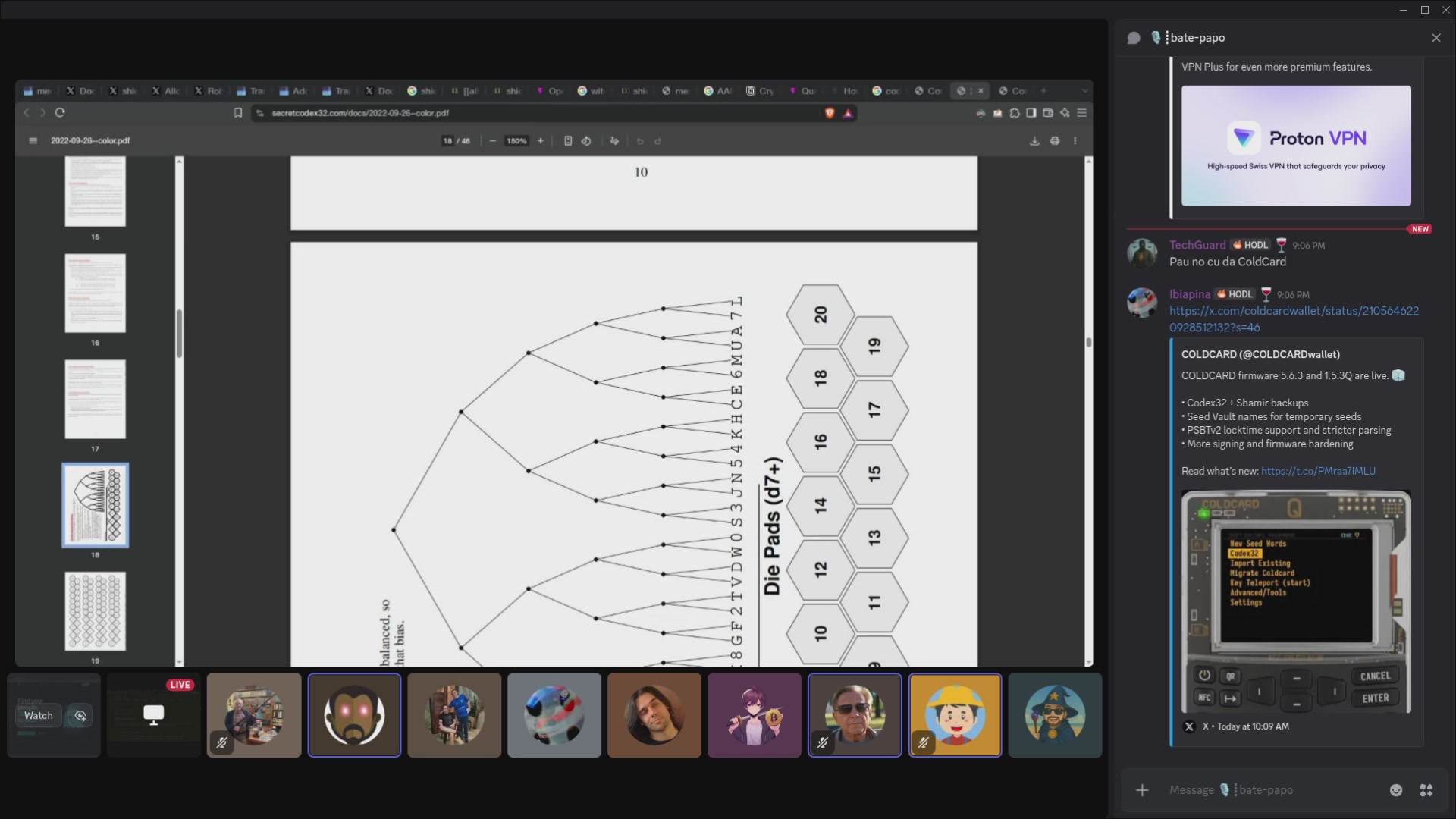The image size is (1456, 819).
Task: Select the page 19 thumbnail in sidebar
Action: (96, 611)
